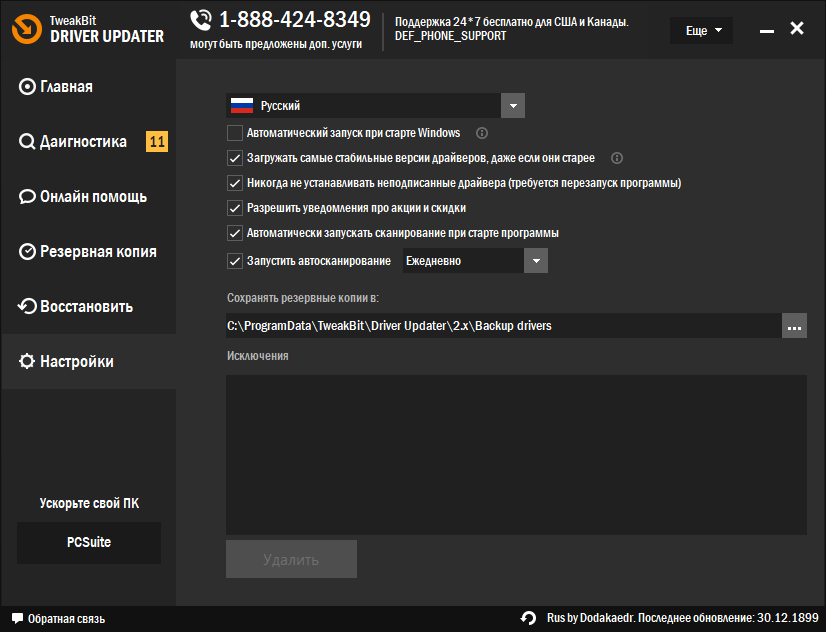The height and width of the screenshot is (632, 826).
Task: Open the Обратная связь link
Action: pyautogui.click(x=66, y=619)
